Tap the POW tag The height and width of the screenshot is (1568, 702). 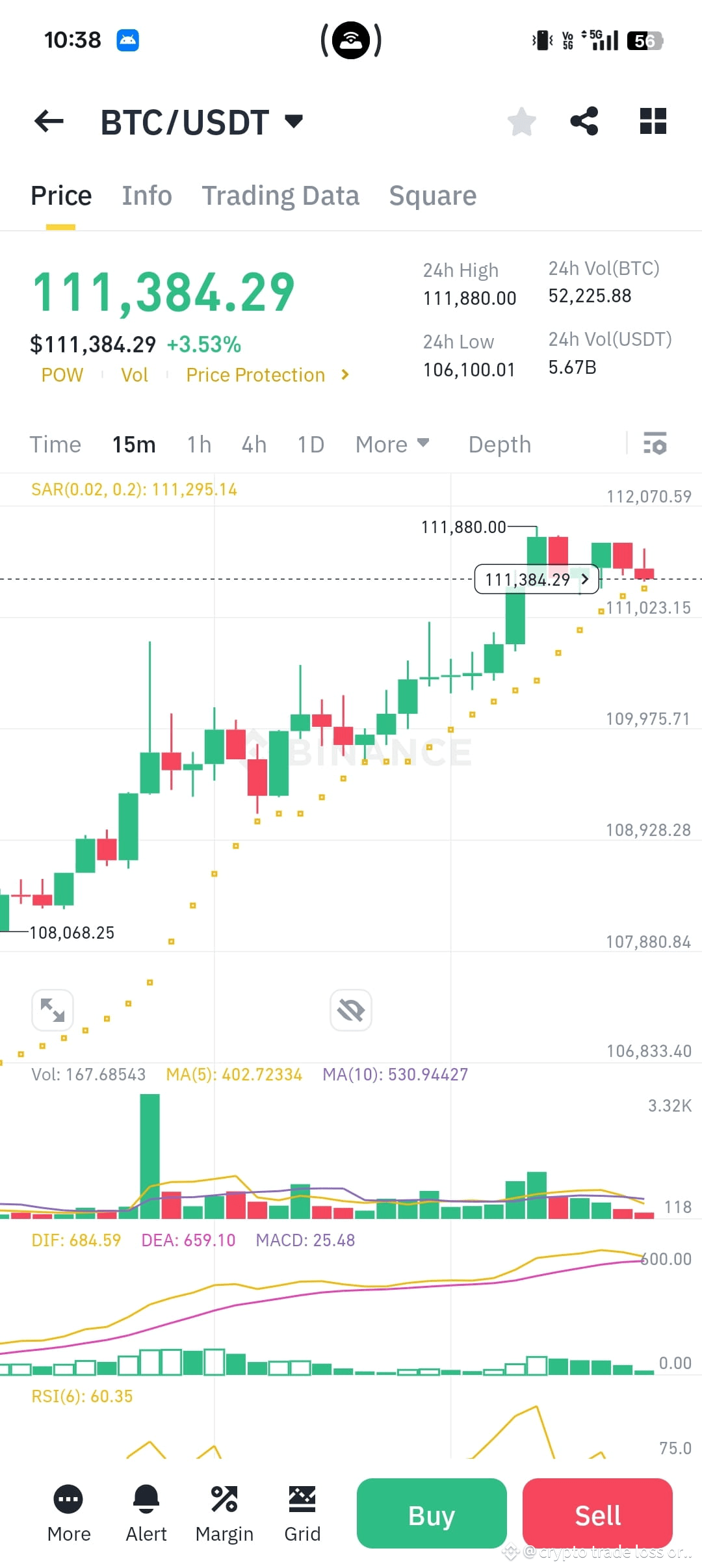pos(62,375)
